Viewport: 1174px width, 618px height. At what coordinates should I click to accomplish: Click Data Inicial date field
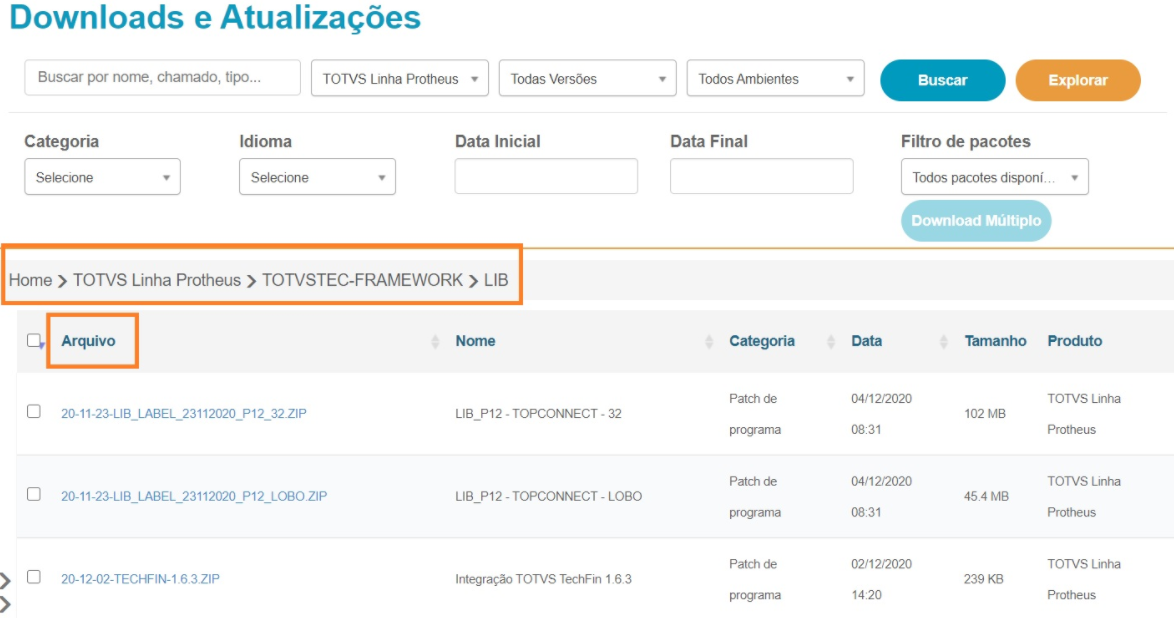coord(547,176)
